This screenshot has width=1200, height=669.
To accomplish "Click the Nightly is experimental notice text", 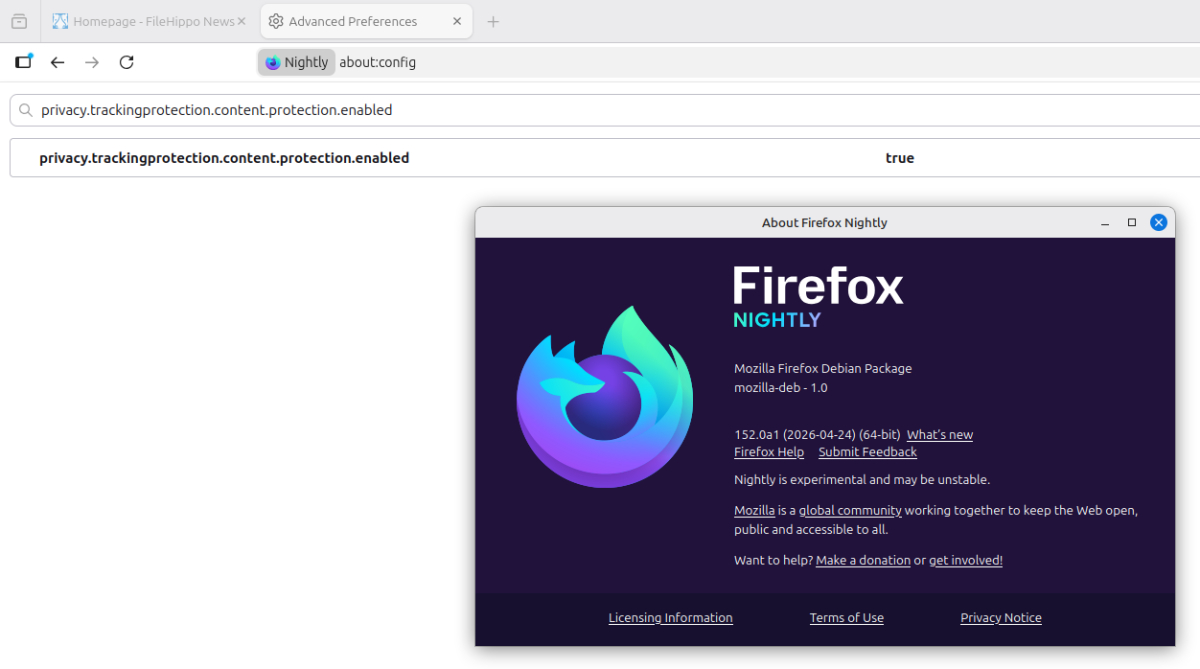I will pyautogui.click(x=862, y=480).
